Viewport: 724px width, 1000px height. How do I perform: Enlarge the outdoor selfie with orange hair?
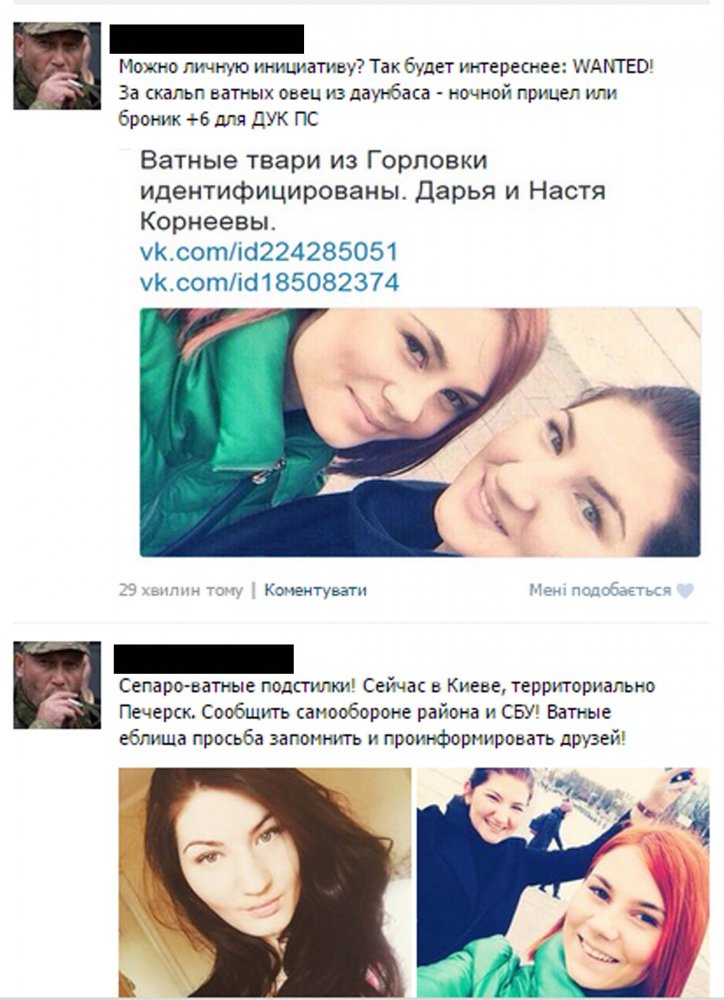click(x=563, y=883)
